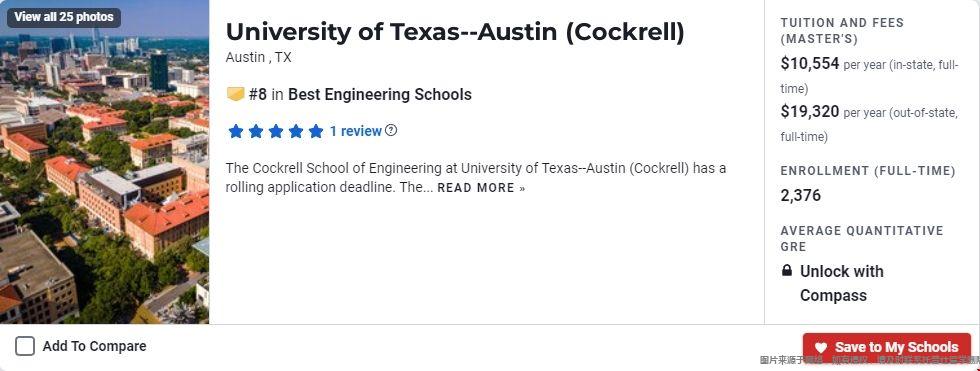Image resolution: width=980 pixels, height=371 pixels.
Task: Open the View all 25 photos gallery
Action: 64,17
